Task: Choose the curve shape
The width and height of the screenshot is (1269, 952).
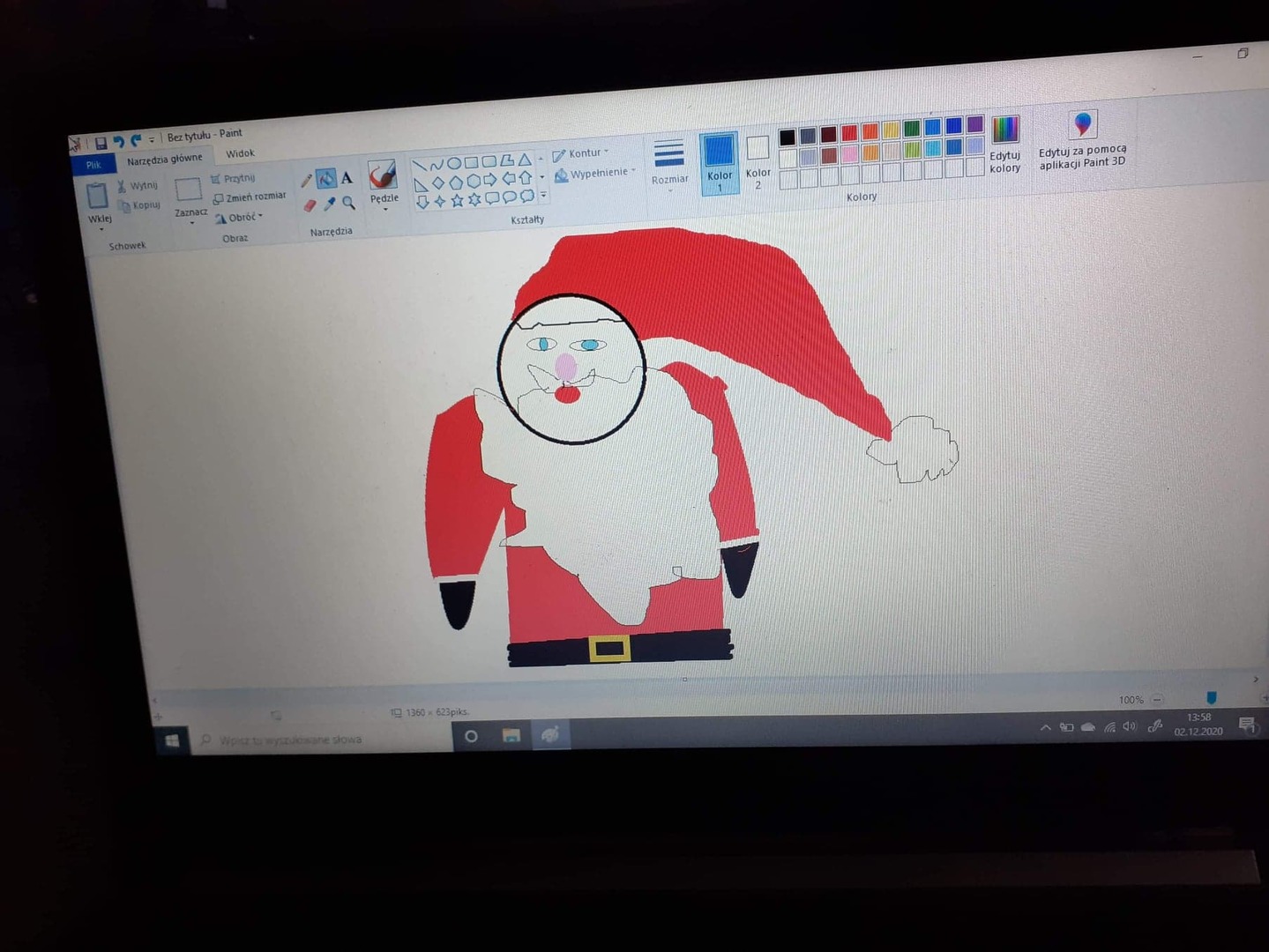Action: [437, 165]
